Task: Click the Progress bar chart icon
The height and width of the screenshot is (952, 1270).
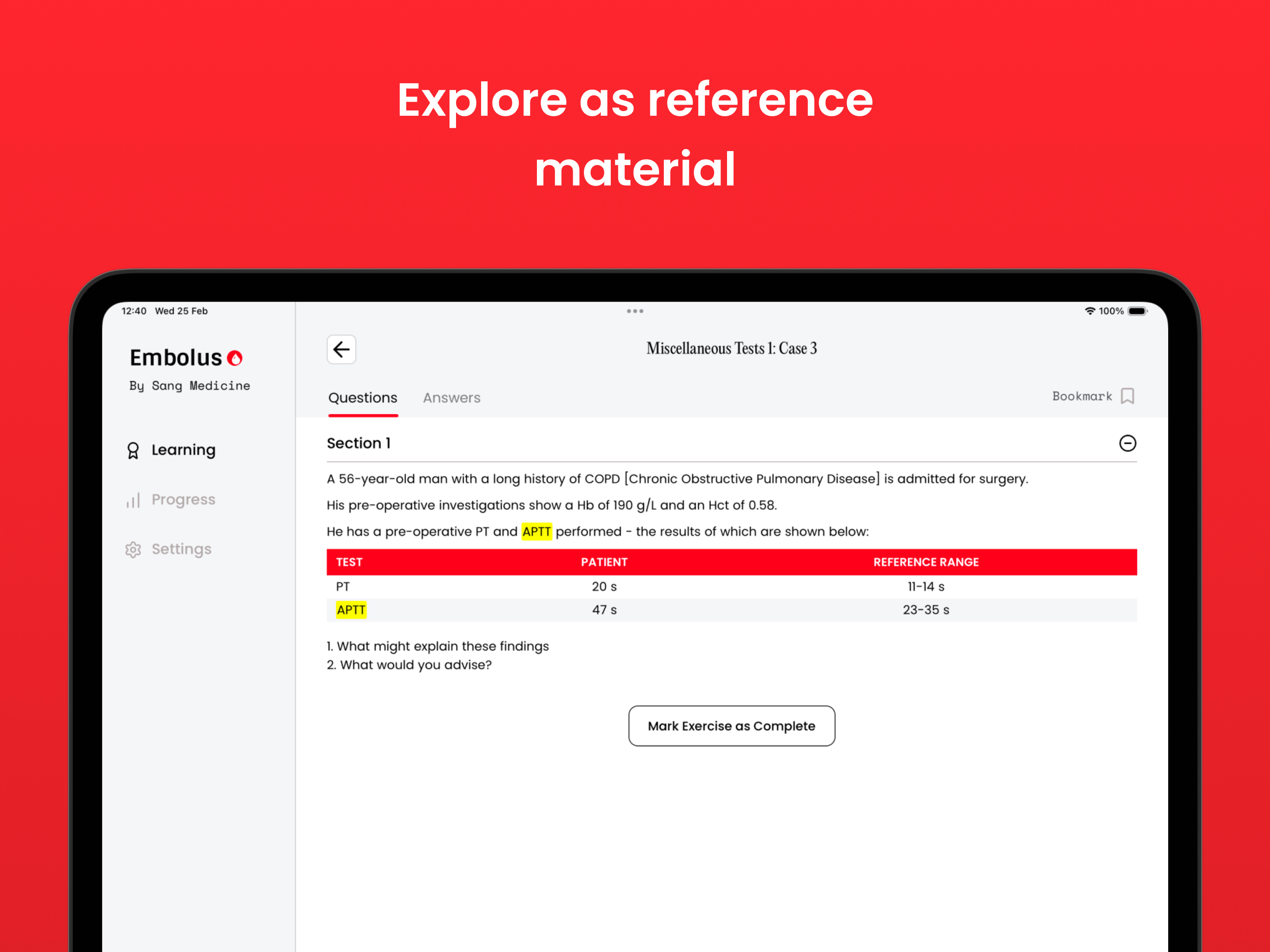Action: (x=132, y=500)
